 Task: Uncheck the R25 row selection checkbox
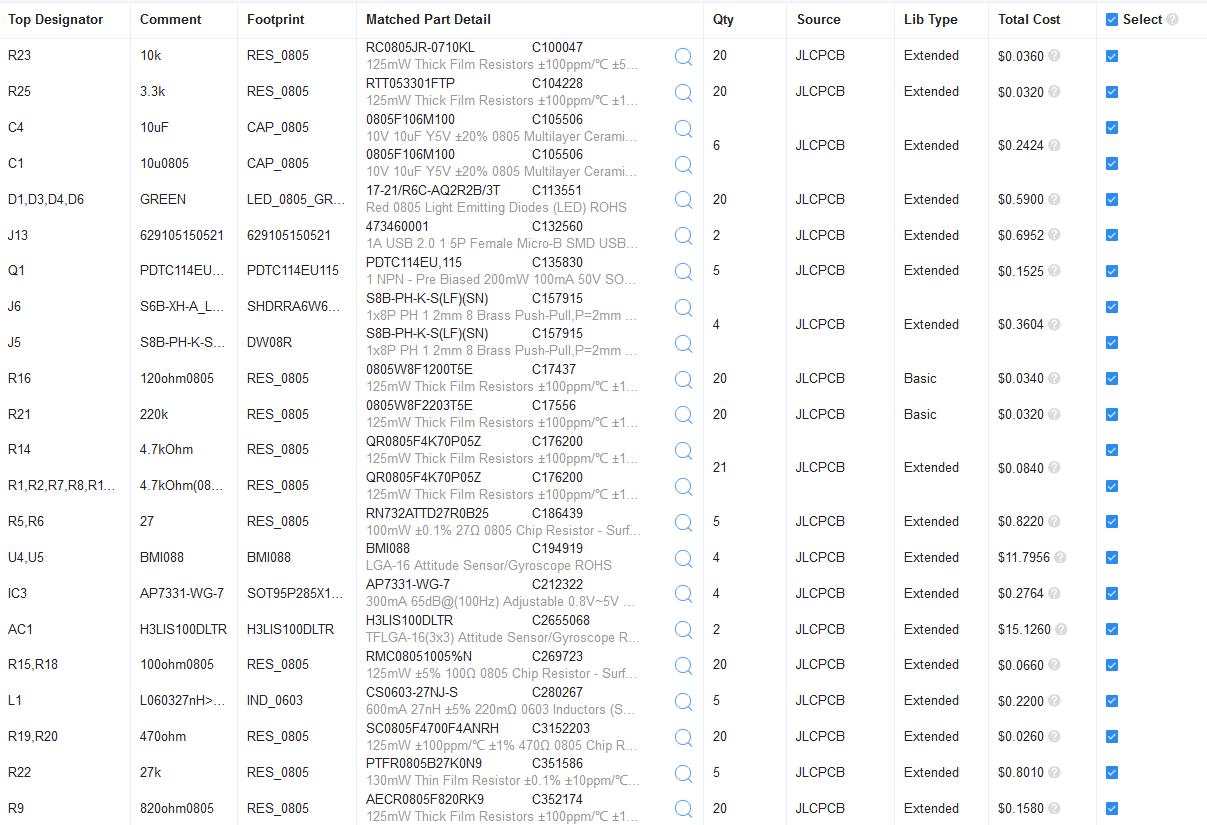coord(1112,91)
